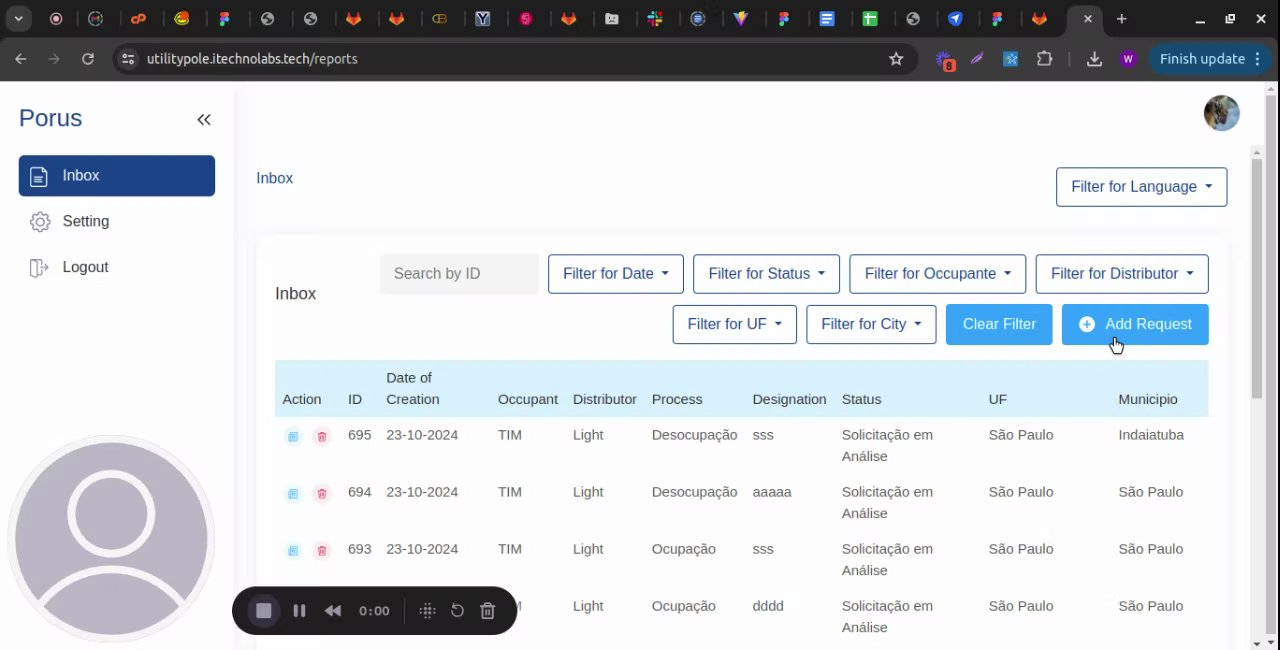
Task: Switch to the Slack browser tab
Action: [x=655, y=19]
